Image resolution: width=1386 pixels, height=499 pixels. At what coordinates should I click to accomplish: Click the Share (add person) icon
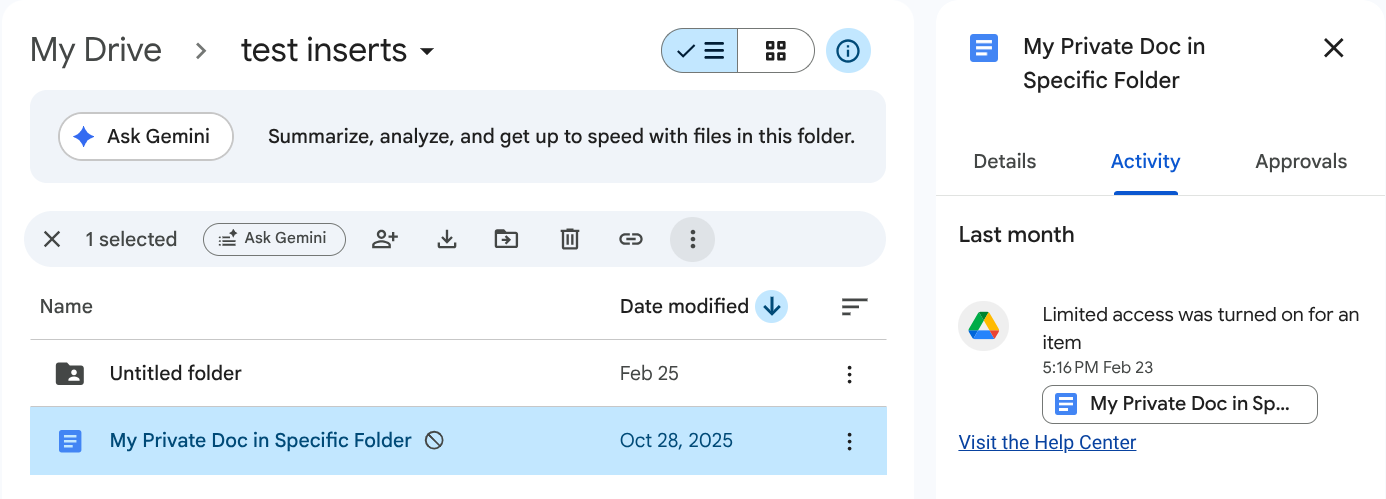pyautogui.click(x=385, y=239)
